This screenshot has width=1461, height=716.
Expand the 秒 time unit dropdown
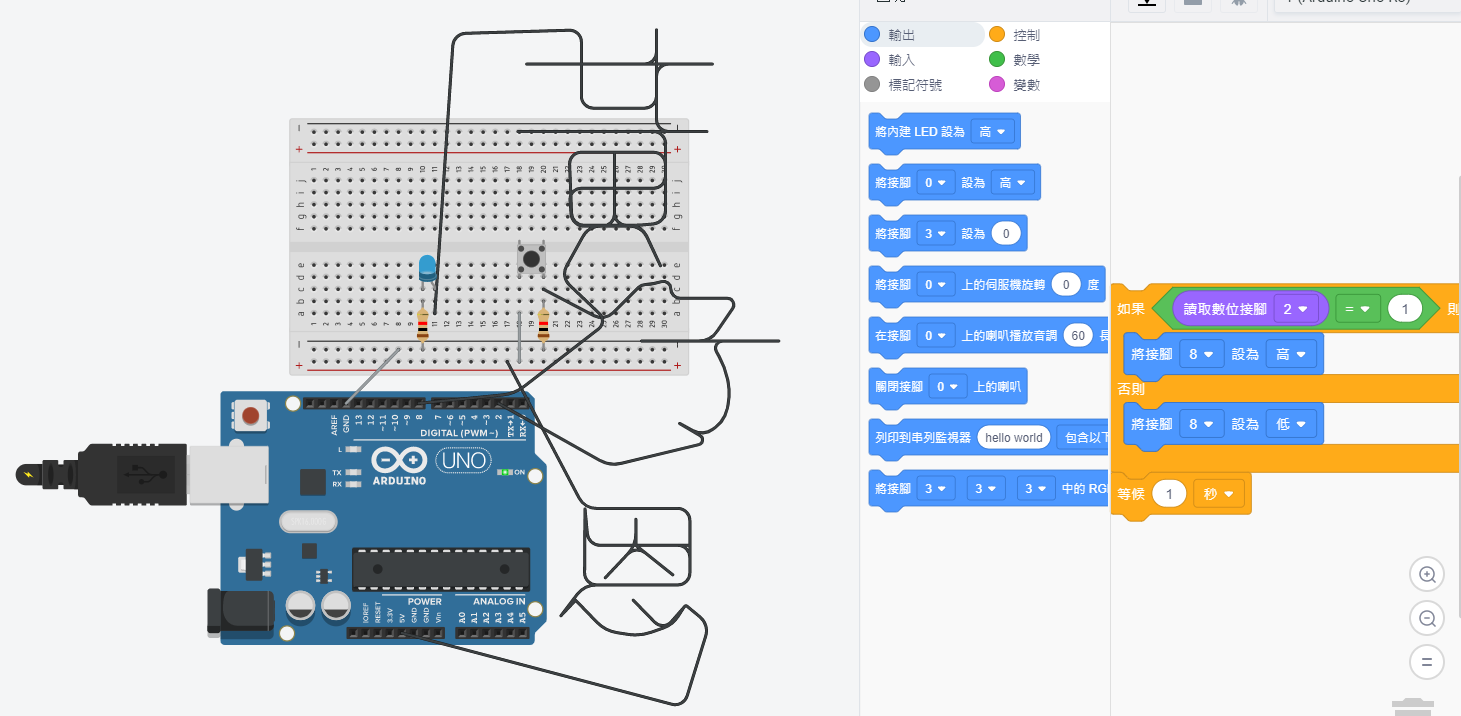pyautogui.click(x=1218, y=494)
